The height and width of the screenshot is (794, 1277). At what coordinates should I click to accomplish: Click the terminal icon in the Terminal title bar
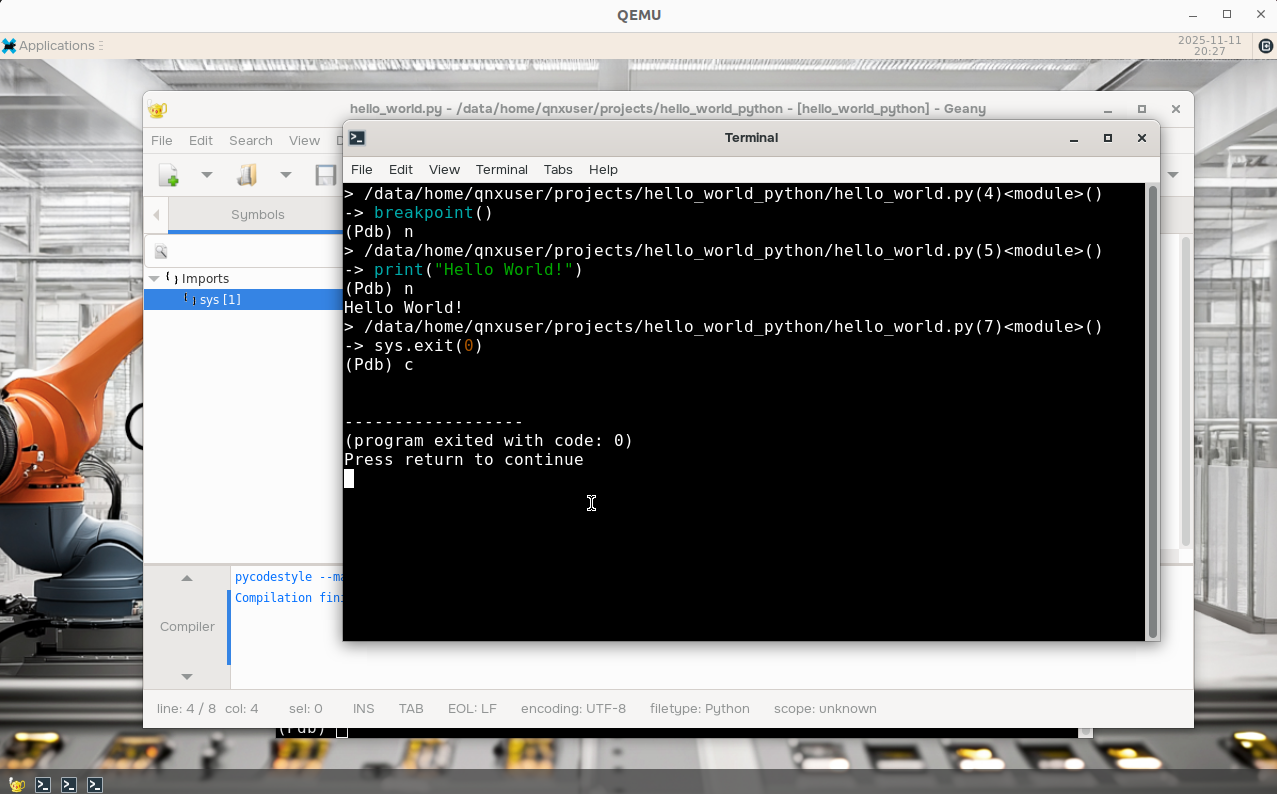[x=357, y=138]
